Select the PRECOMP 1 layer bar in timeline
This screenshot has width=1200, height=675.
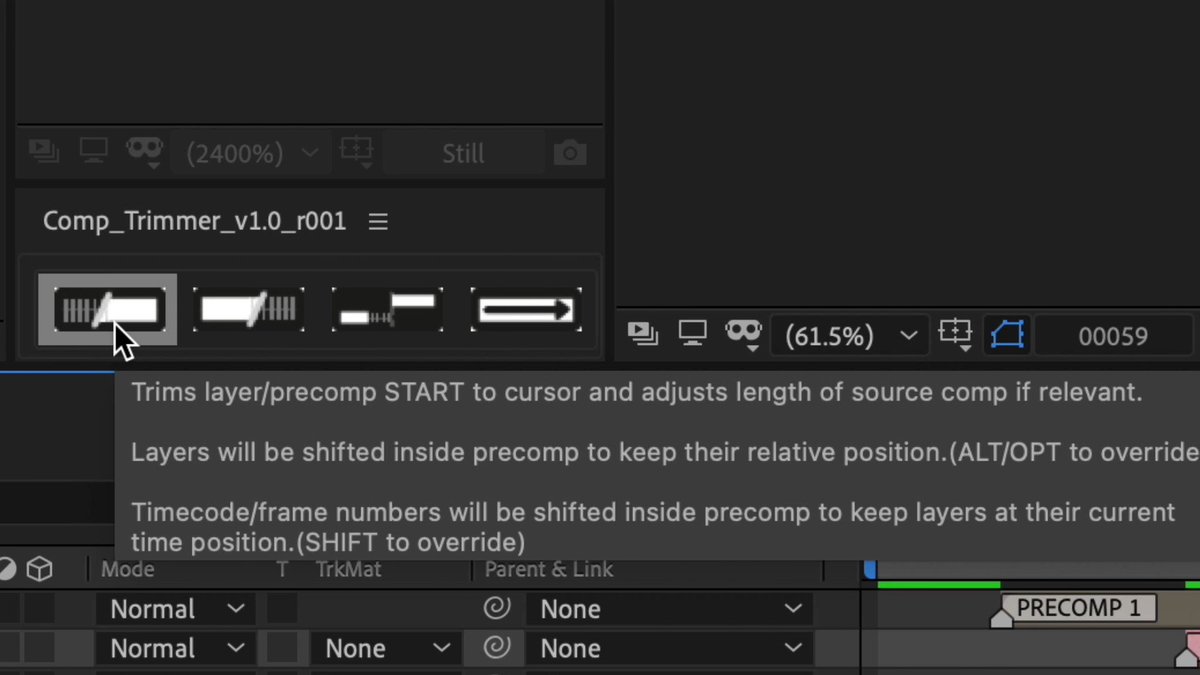pos(1078,608)
